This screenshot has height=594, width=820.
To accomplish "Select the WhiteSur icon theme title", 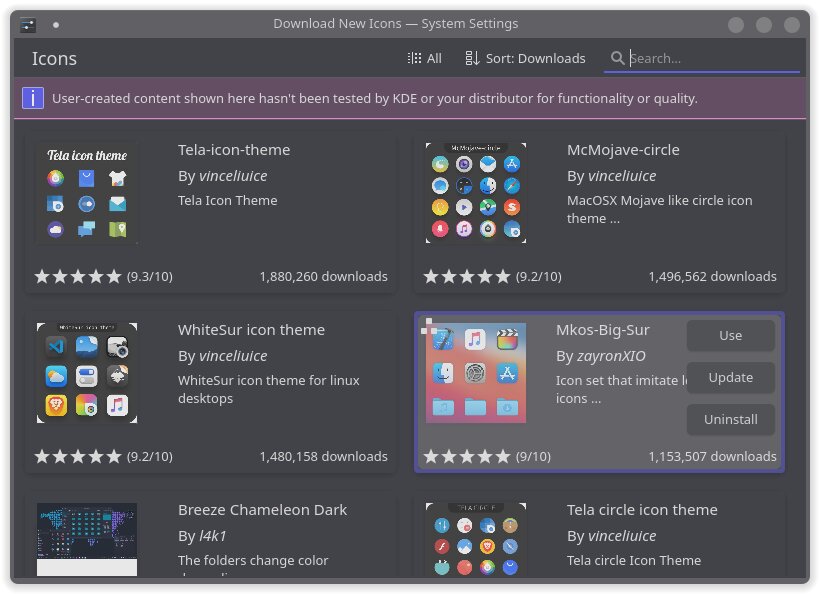I will [x=251, y=330].
